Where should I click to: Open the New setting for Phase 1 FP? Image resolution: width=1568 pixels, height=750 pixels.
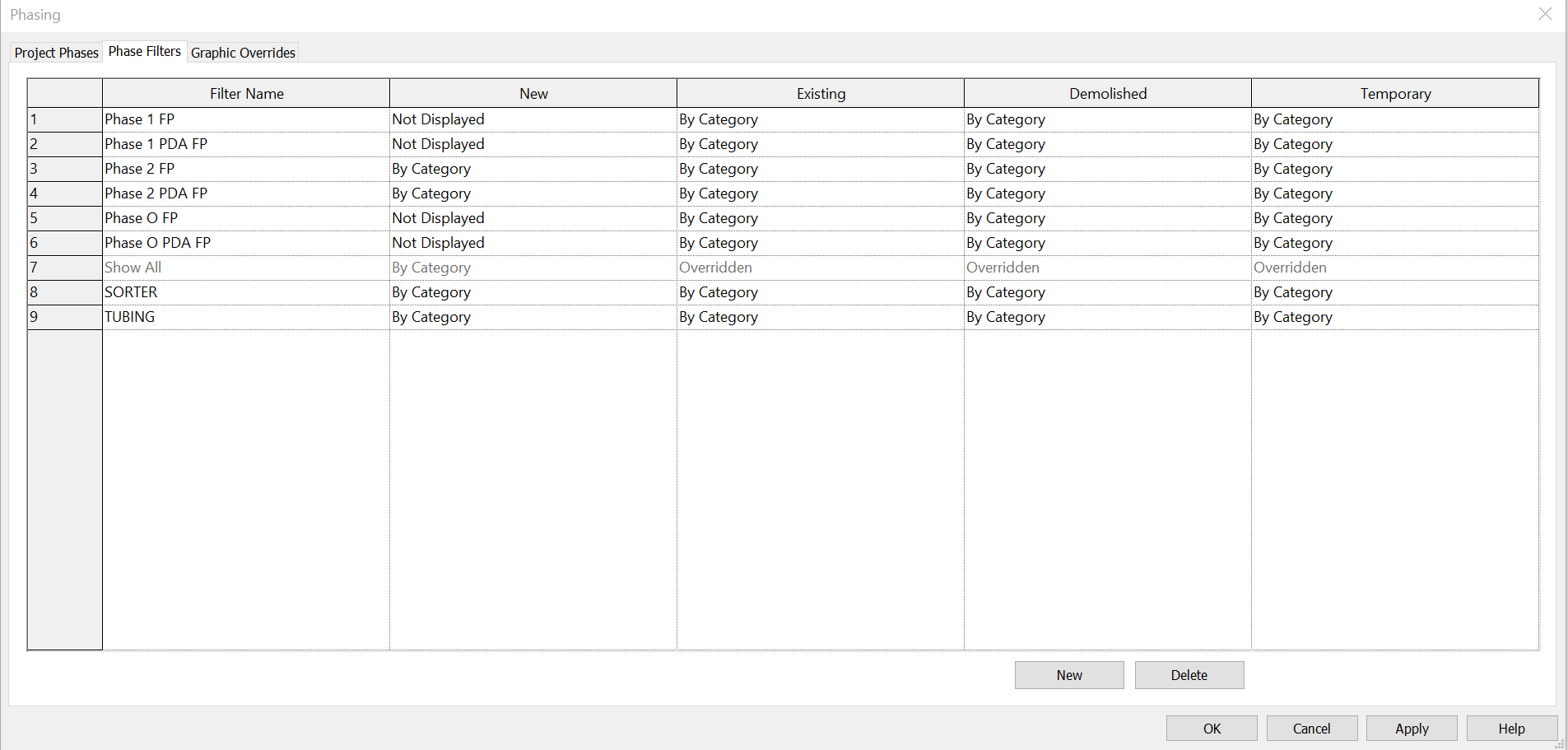coord(533,119)
